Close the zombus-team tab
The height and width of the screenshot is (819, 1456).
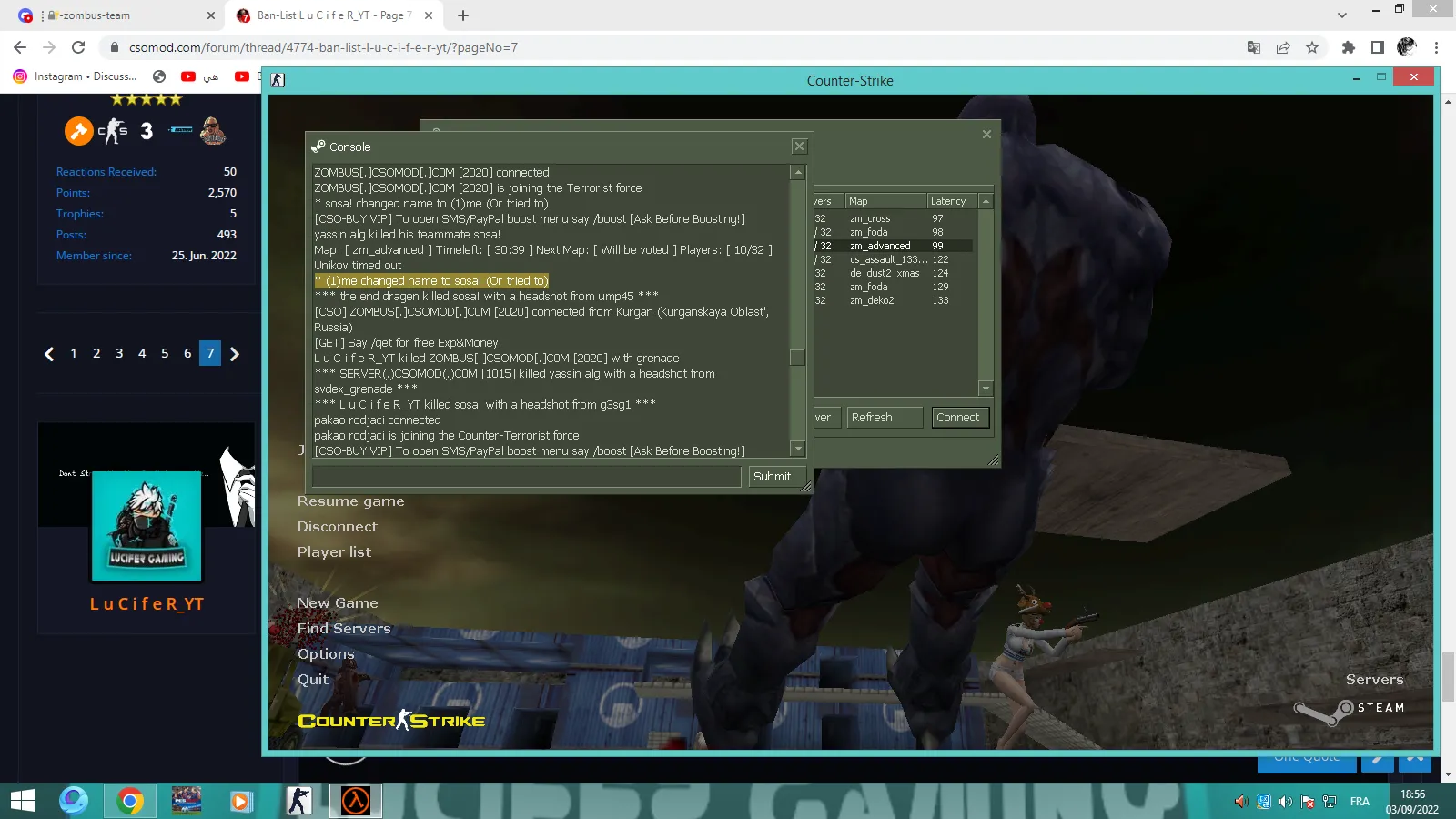(211, 15)
